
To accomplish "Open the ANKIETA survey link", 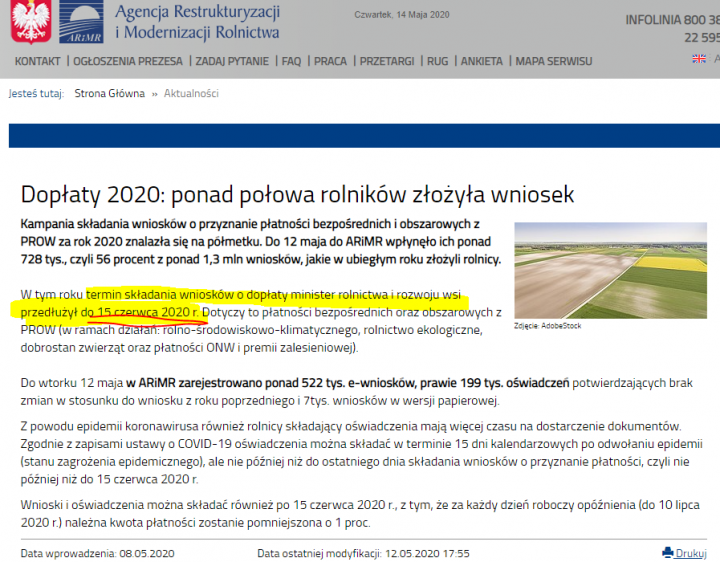I will 482,61.
